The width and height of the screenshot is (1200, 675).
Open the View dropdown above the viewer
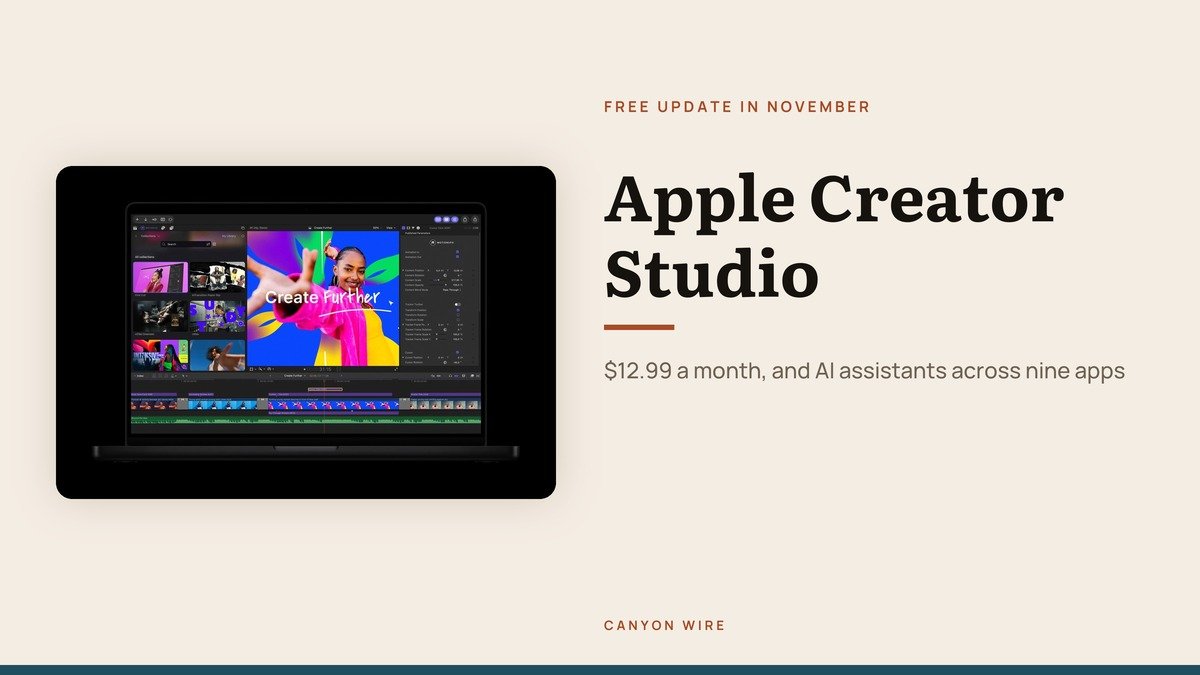(x=391, y=227)
